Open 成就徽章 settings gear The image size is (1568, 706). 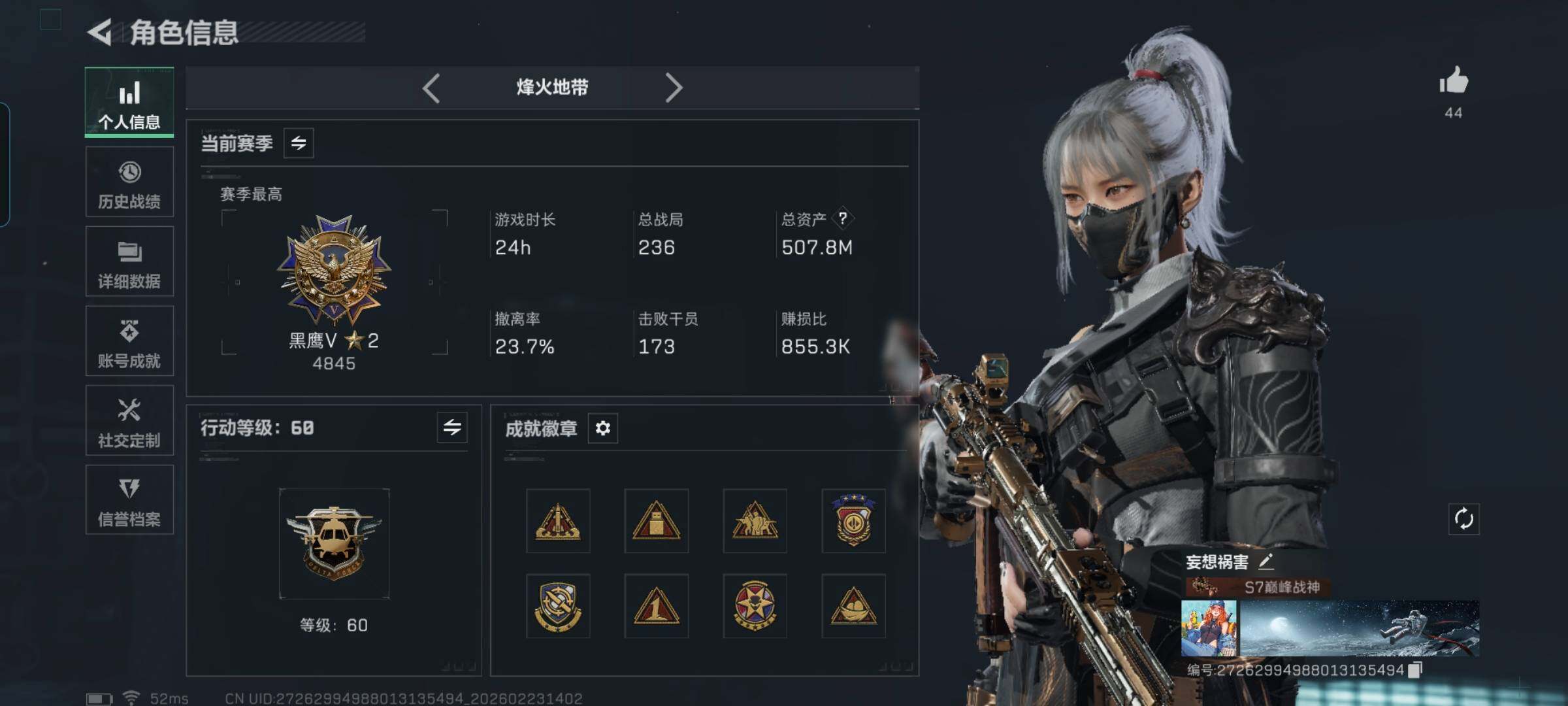point(602,428)
